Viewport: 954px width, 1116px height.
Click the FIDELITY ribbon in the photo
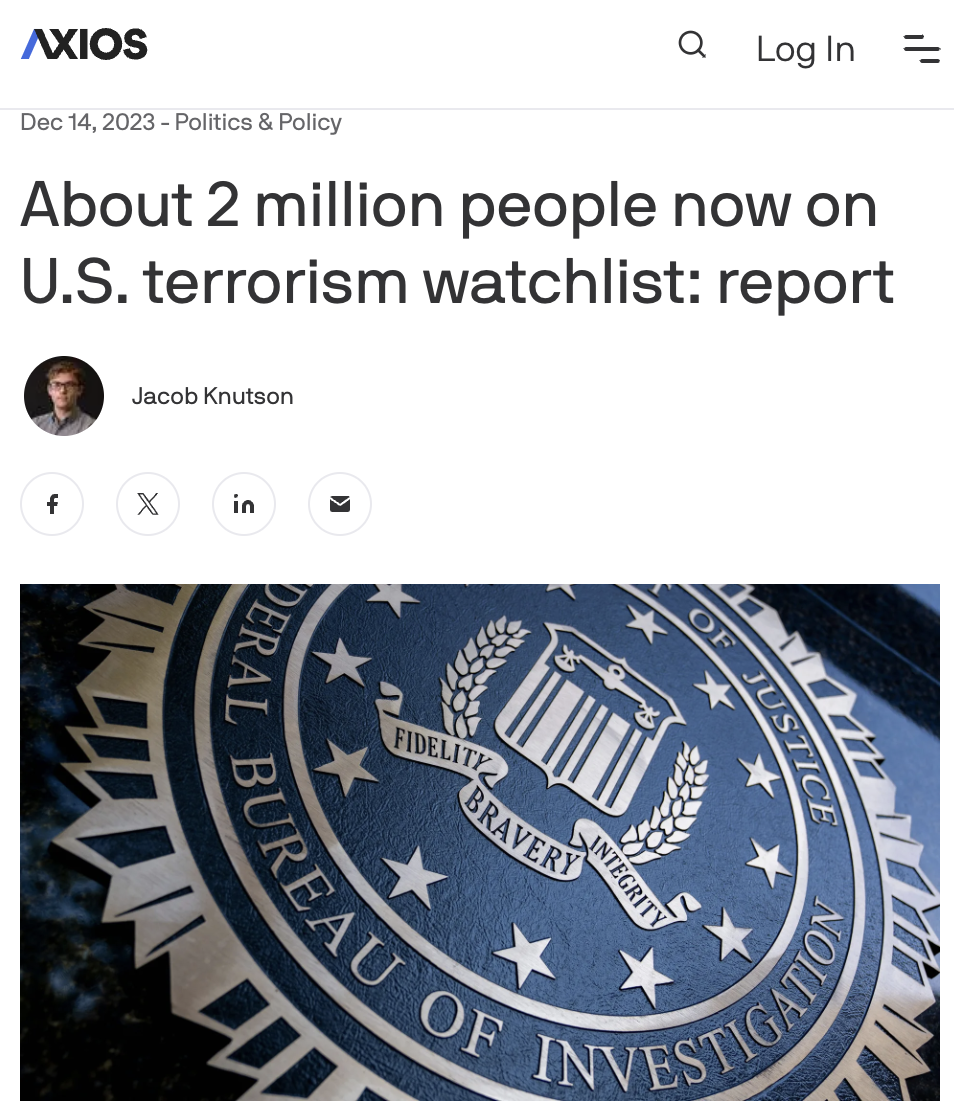click(x=441, y=747)
